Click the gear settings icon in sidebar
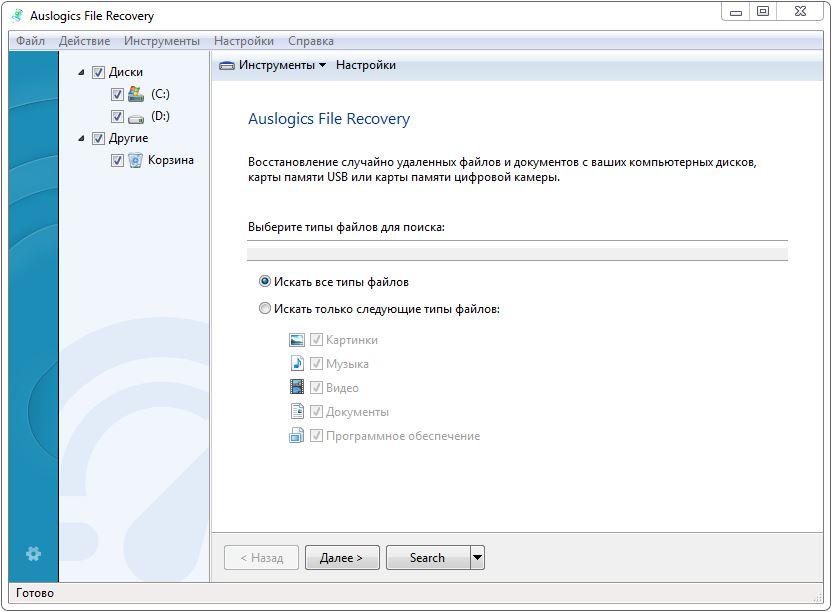This screenshot has width=832, height=612. (x=33, y=554)
